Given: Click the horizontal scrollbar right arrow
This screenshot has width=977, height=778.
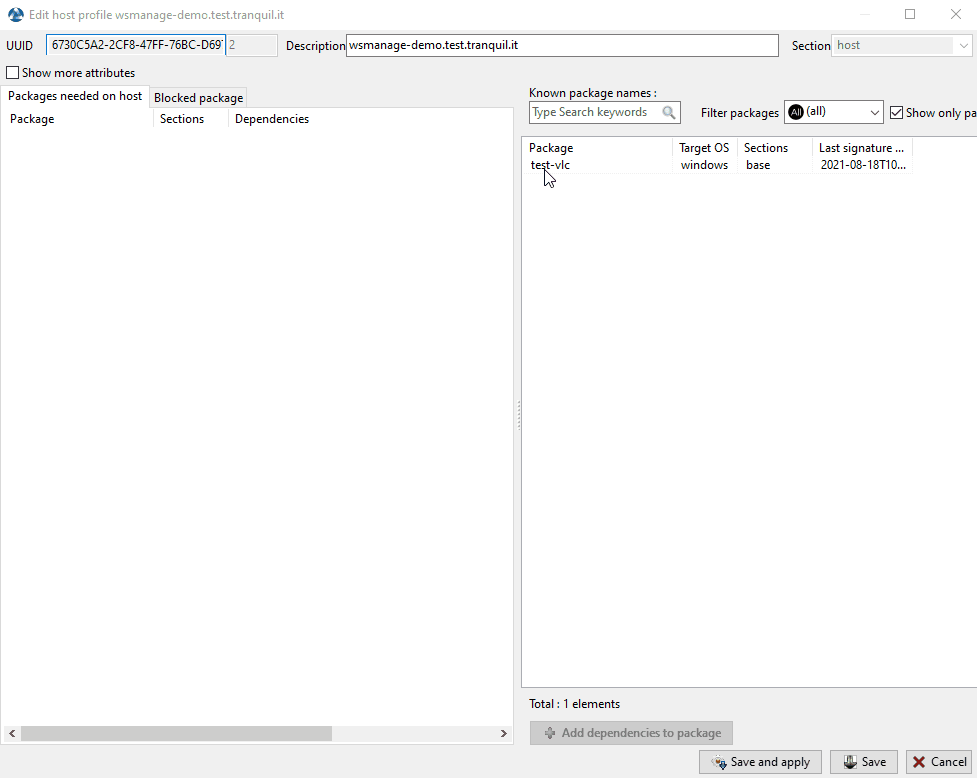Looking at the screenshot, I should click(x=504, y=734).
